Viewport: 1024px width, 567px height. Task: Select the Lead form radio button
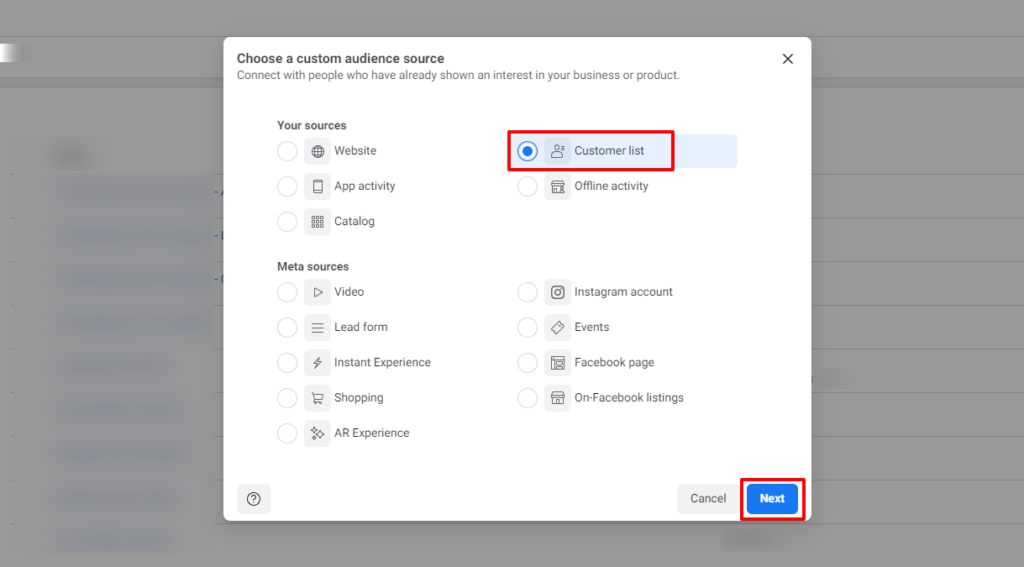click(x=287, y=328)
